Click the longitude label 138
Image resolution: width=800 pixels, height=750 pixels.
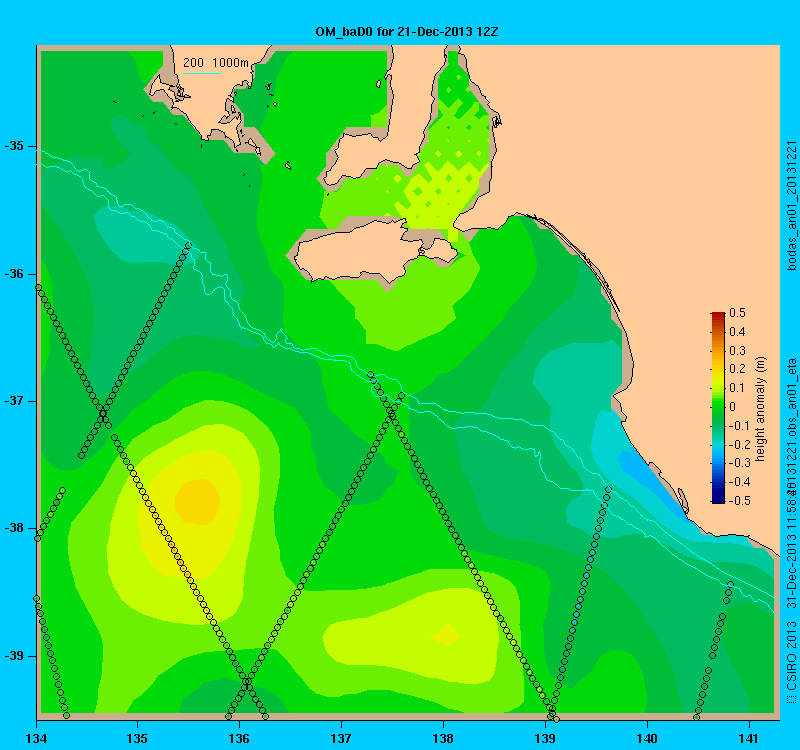click(443, 738)
